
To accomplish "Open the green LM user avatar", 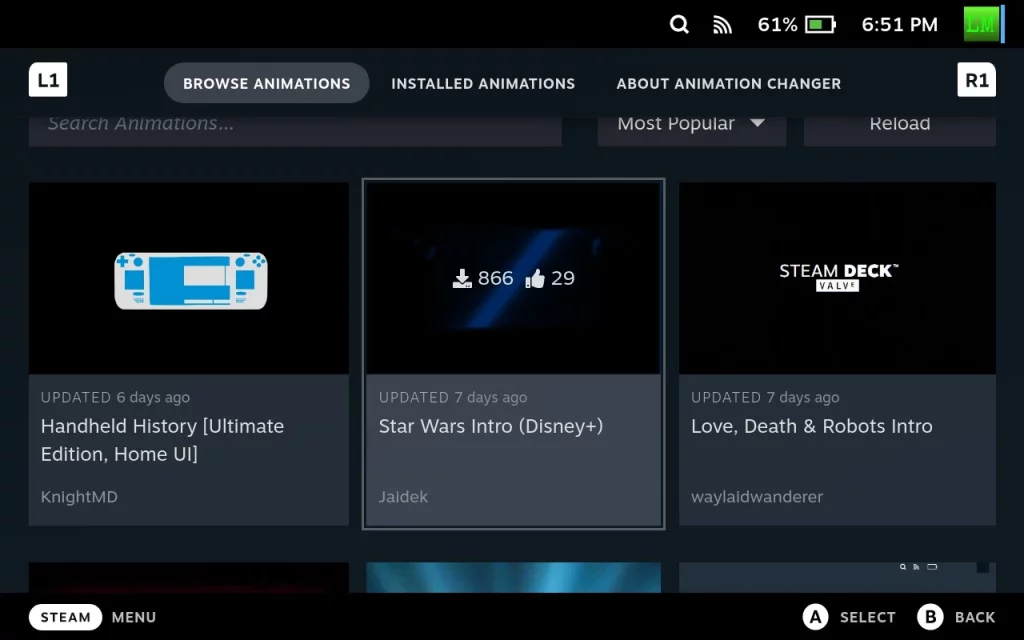I will (982, 24).
